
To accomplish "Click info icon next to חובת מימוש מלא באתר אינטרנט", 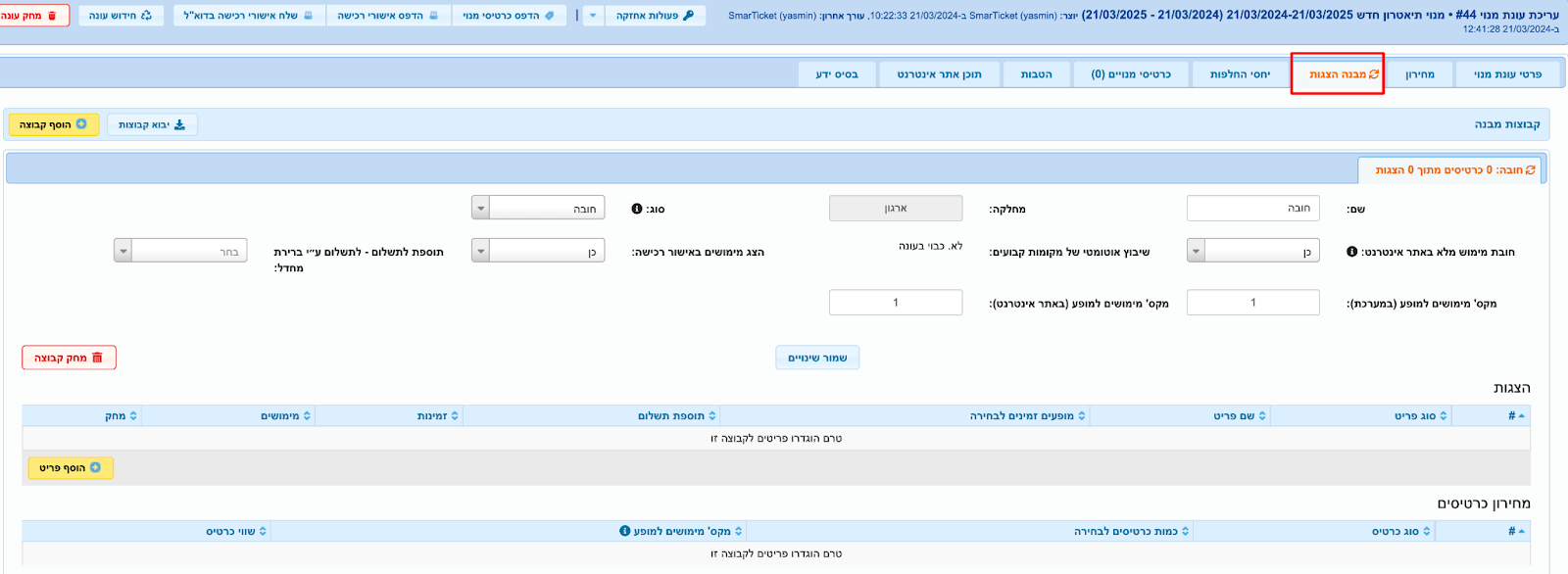I will [x=1352, y=252].
